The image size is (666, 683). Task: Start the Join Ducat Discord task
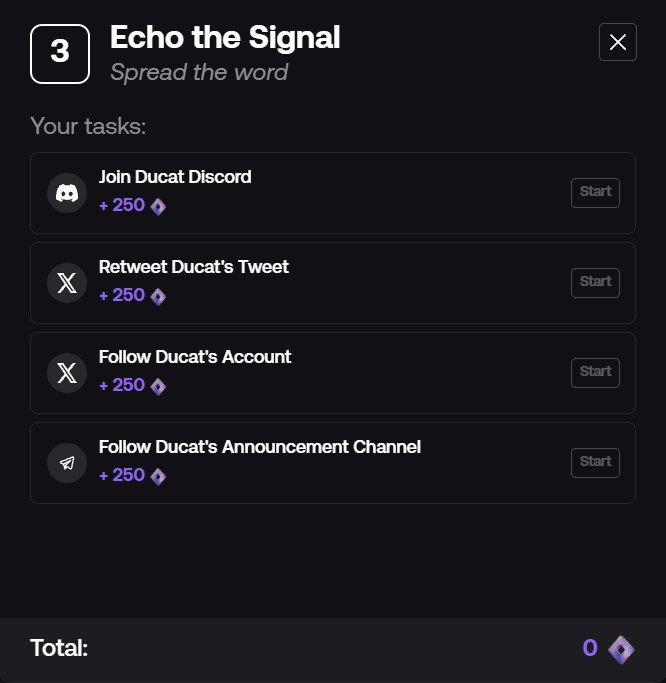tap(595, 193)
